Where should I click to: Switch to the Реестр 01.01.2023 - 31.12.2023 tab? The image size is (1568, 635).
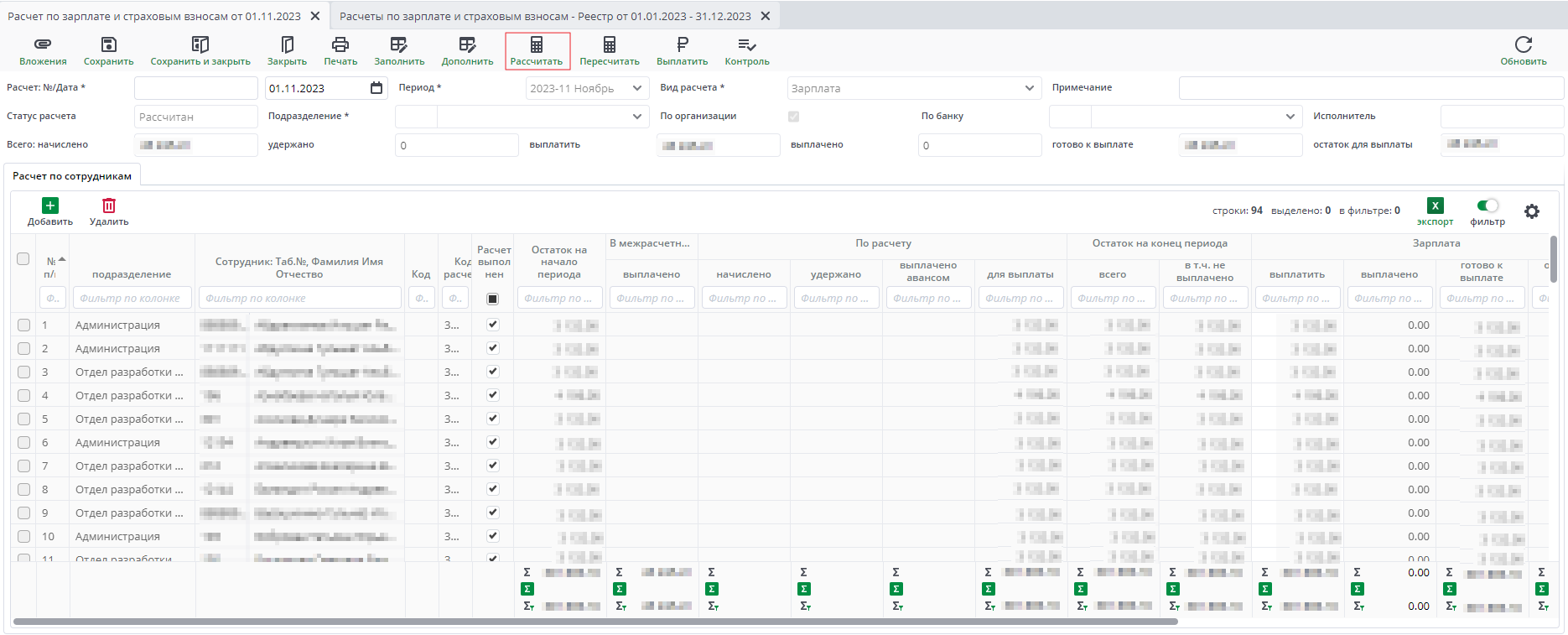coord(545,16)
